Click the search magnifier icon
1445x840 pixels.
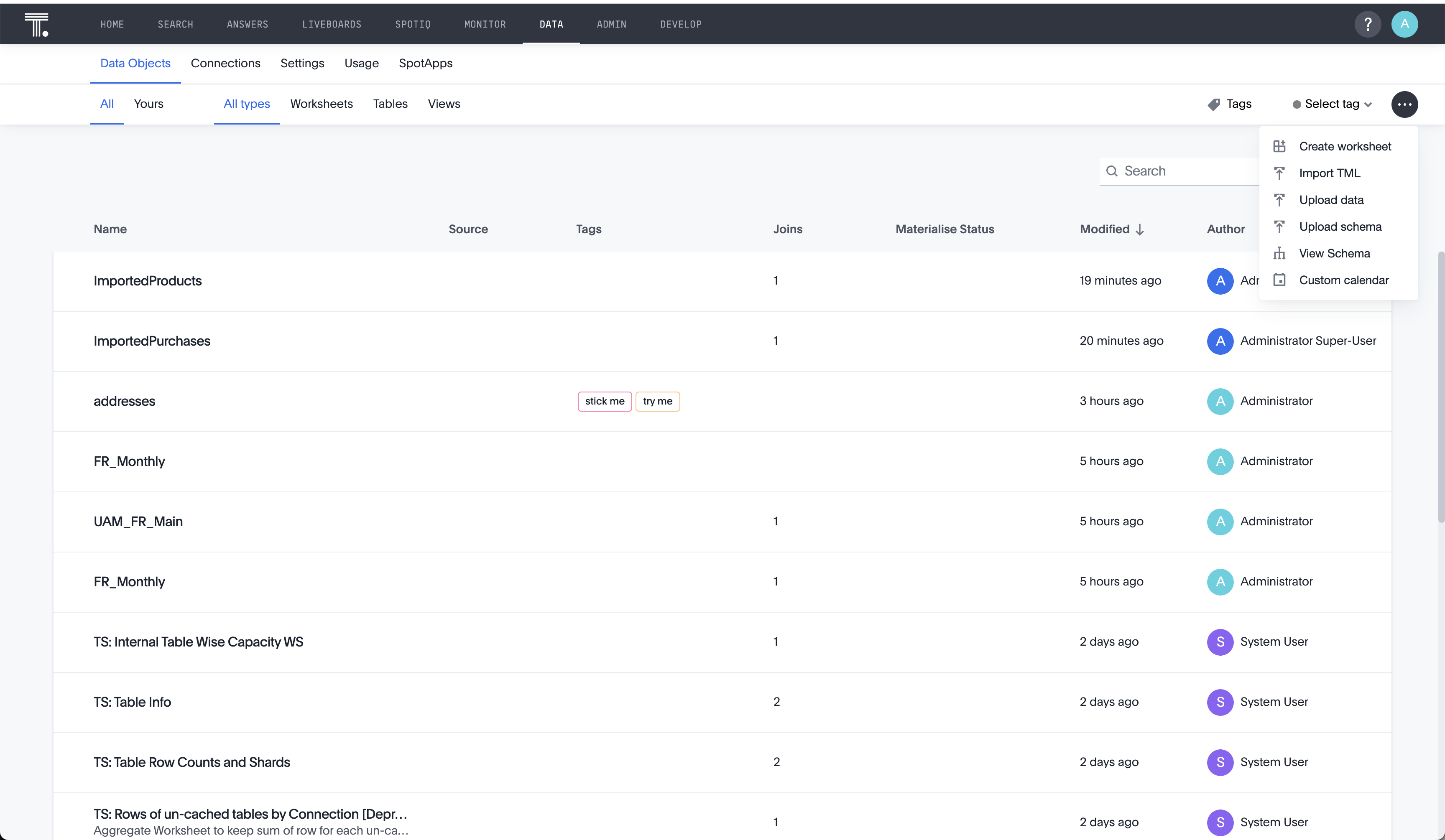pyautogui.click(x=1111, y=171)
